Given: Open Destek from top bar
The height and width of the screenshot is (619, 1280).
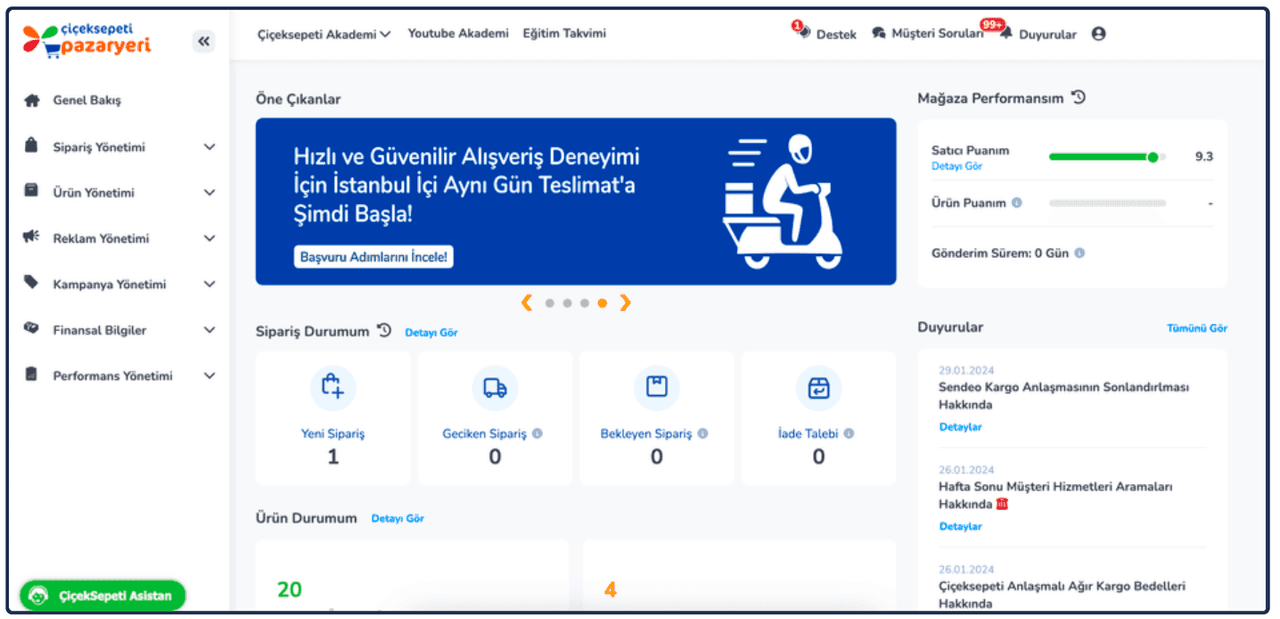Looking at the screenshot, I should (x=836, y=34).
